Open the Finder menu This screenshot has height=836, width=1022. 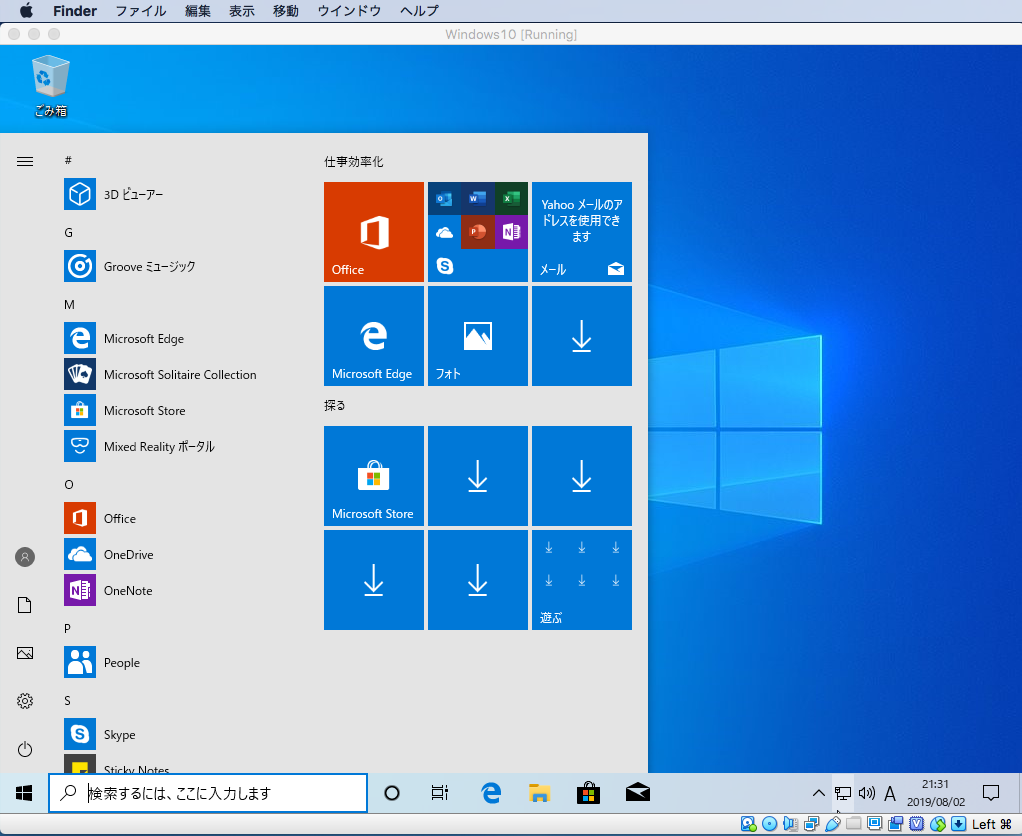75,10
